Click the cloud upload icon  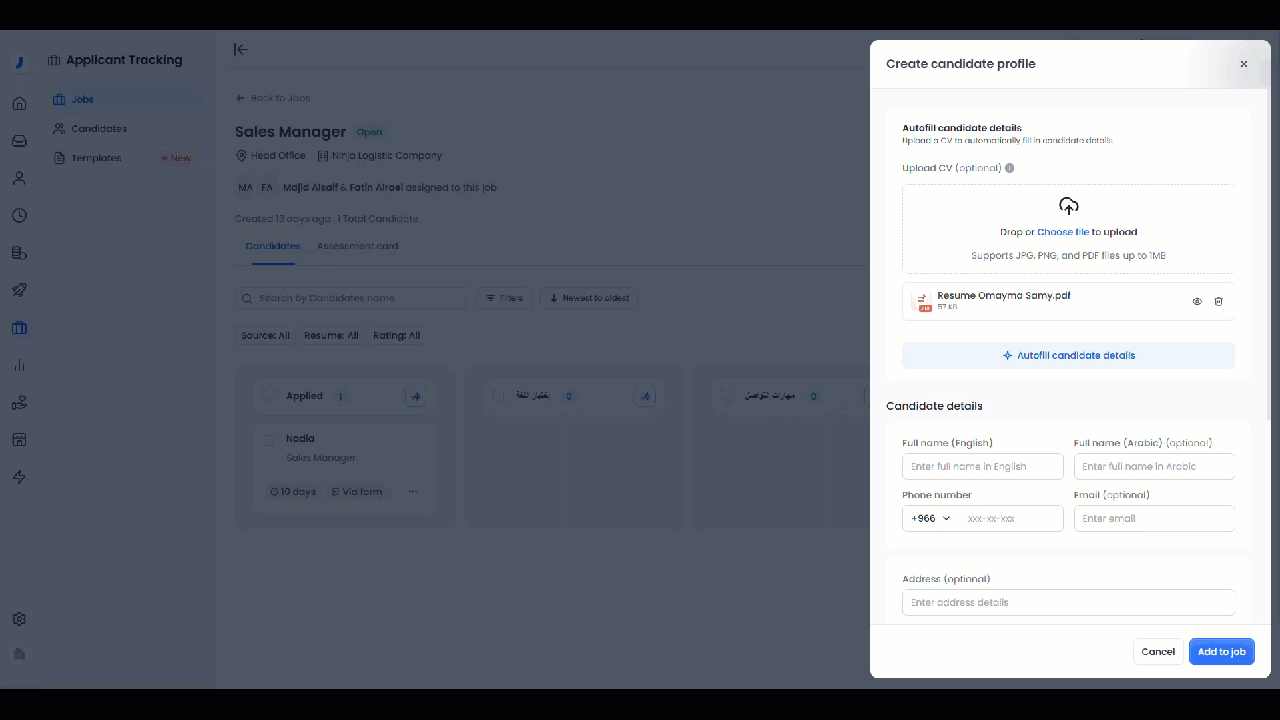[x=1068, y=207]
